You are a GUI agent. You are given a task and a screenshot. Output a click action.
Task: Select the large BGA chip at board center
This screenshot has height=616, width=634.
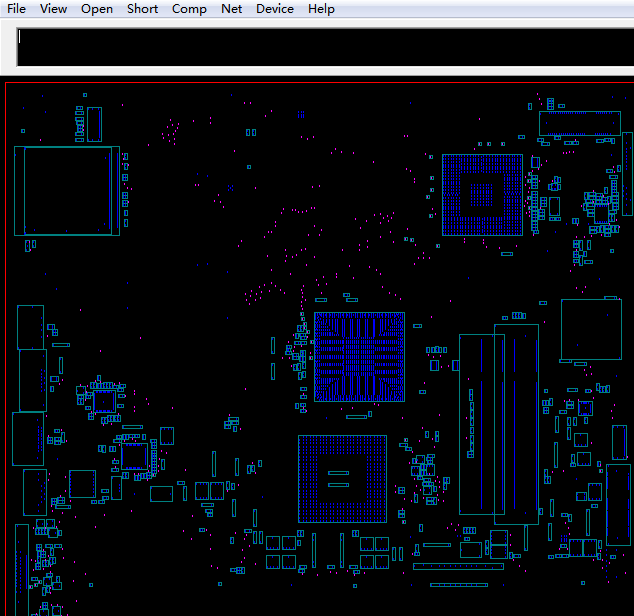[x=359, y=357]
